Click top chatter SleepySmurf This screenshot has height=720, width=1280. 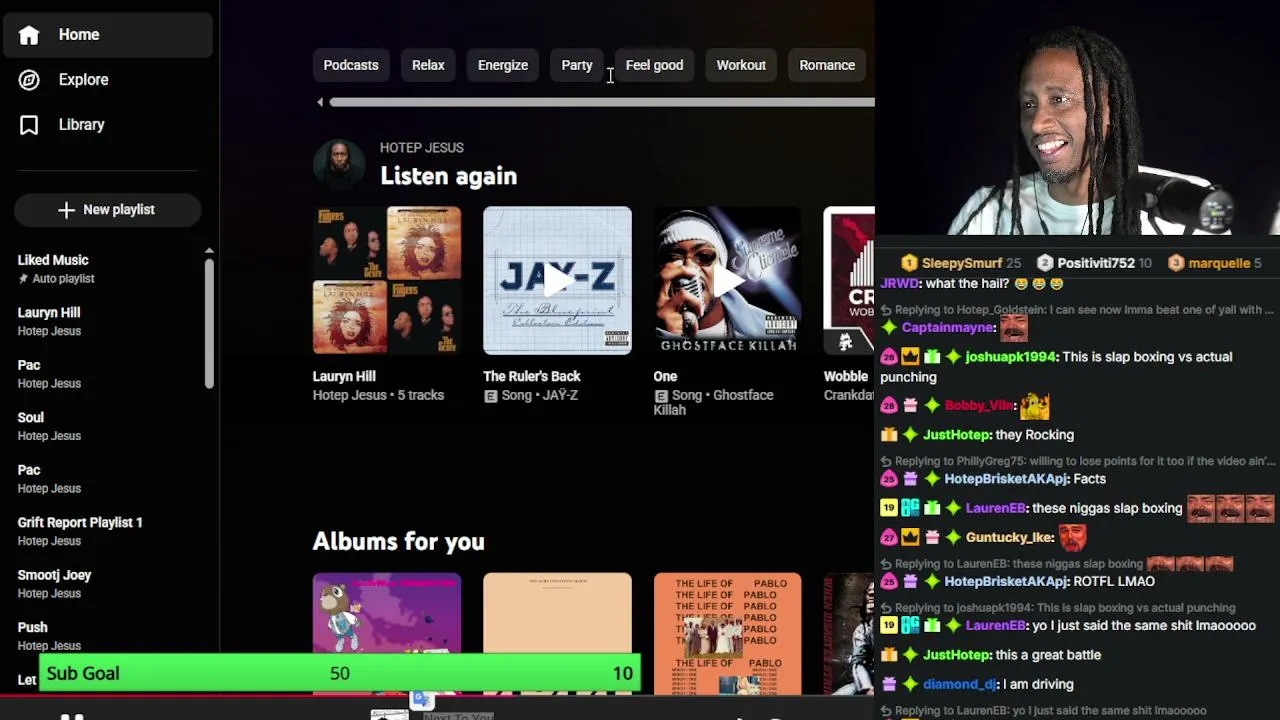coord(962,264)
